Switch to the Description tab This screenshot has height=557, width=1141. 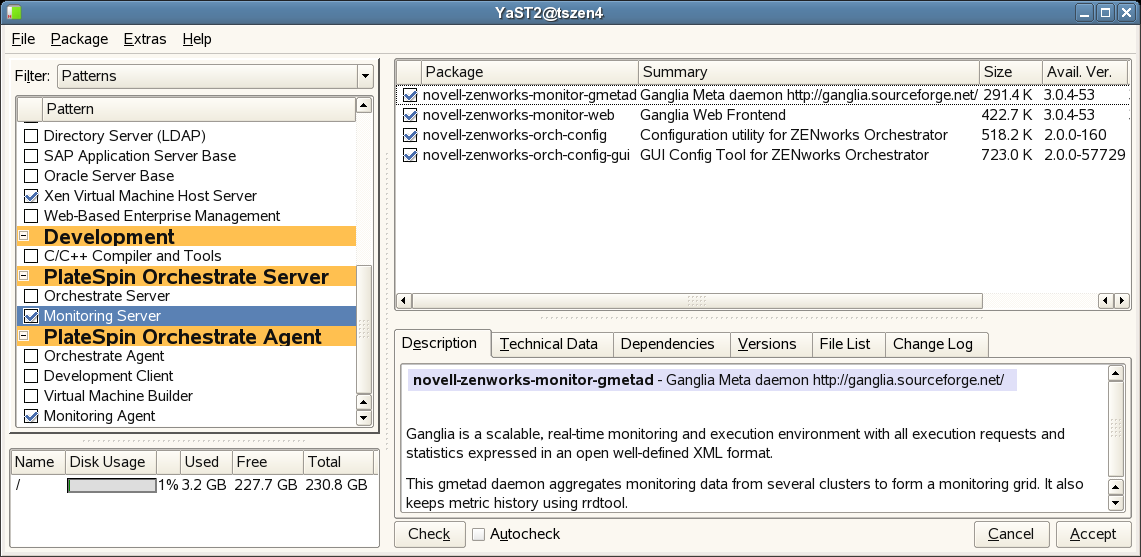pos(442,343)
